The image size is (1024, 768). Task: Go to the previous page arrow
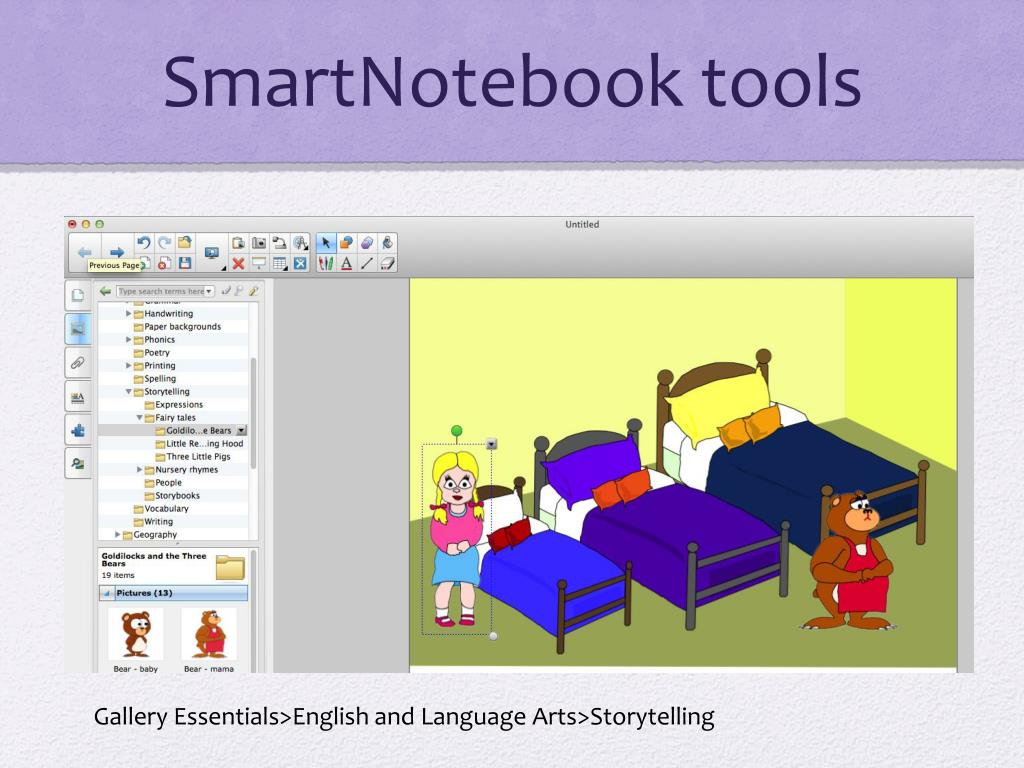[x=85, y=252]
